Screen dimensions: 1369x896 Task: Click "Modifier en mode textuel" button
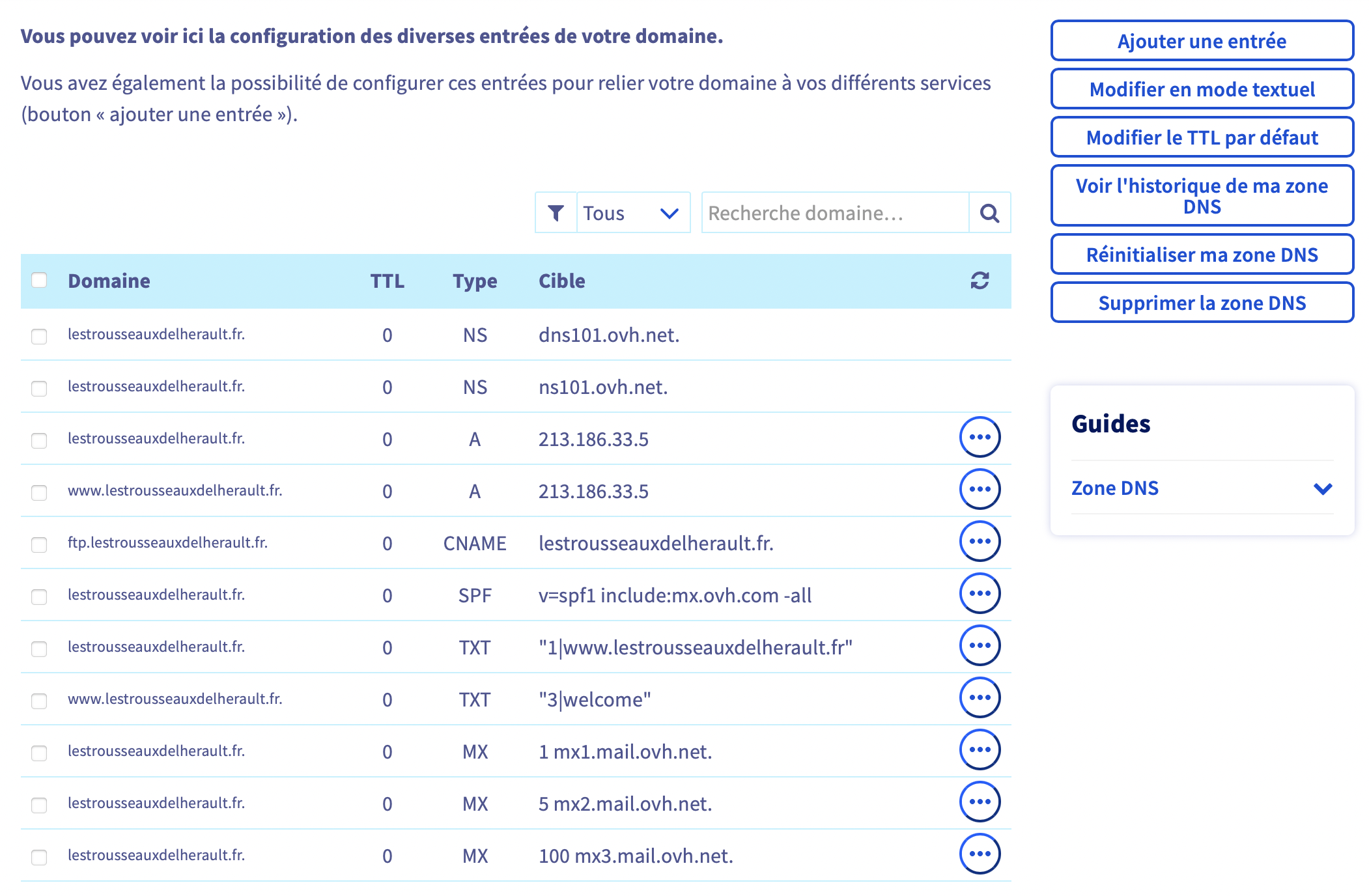coord(1202,89)
